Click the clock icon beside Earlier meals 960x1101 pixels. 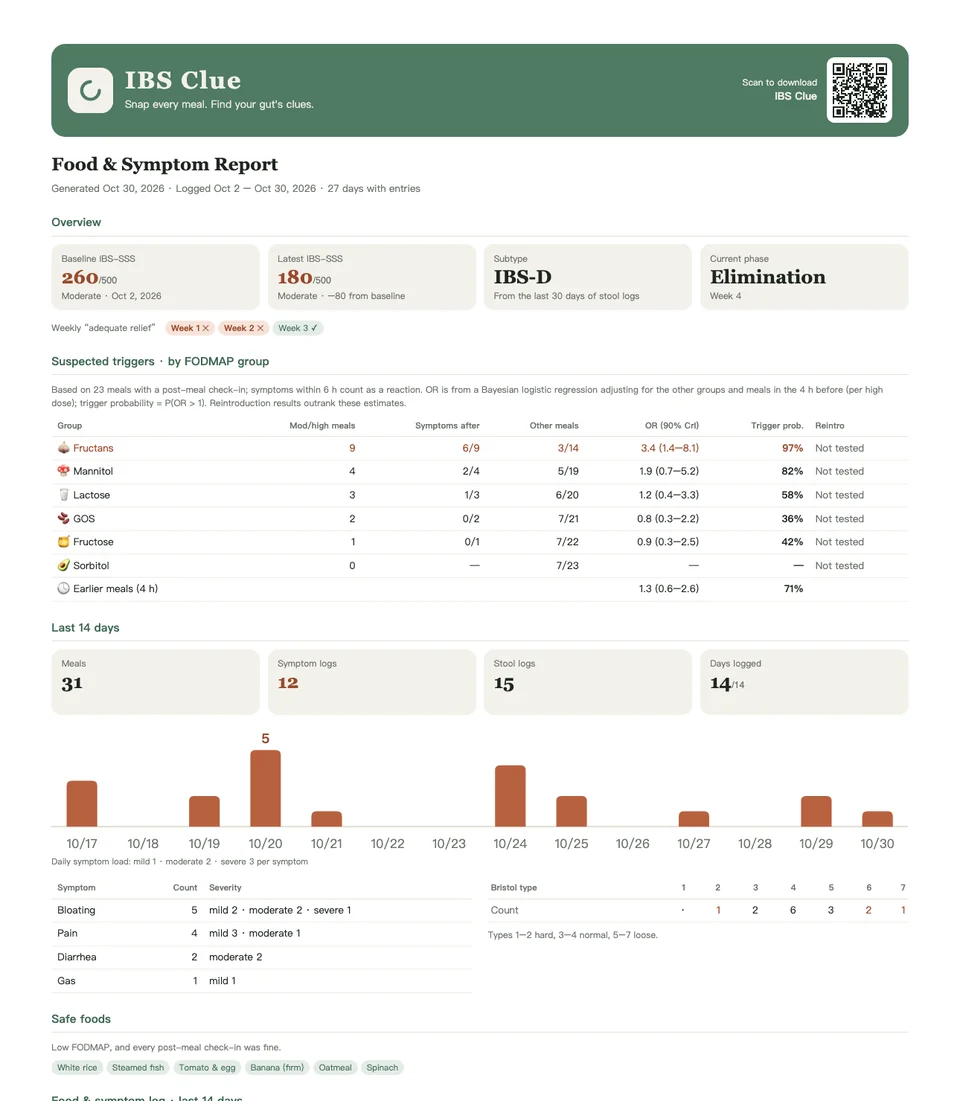[x=63, y=588]
